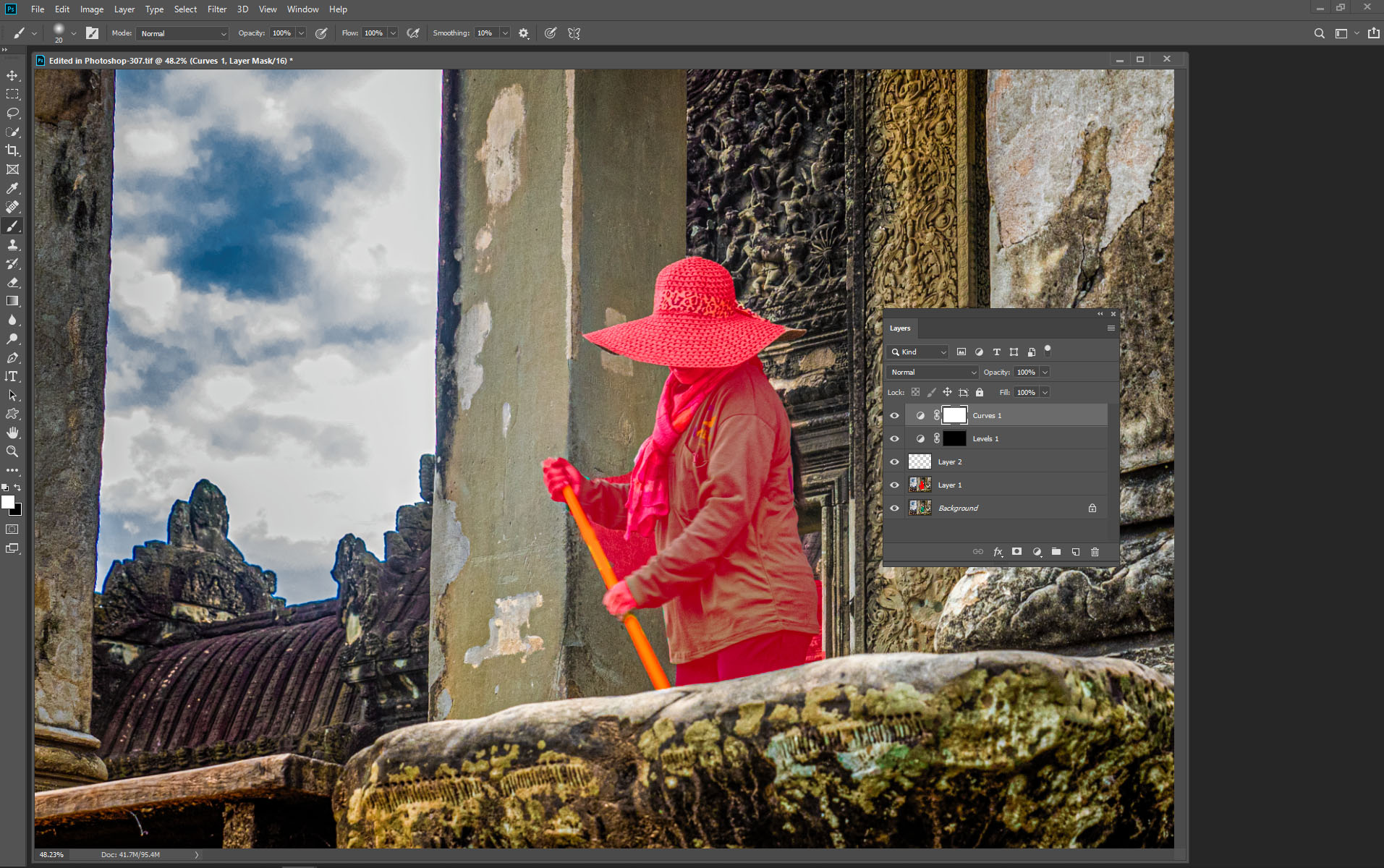
Task: Click the foreground color swatch
Action: [8, 502]
